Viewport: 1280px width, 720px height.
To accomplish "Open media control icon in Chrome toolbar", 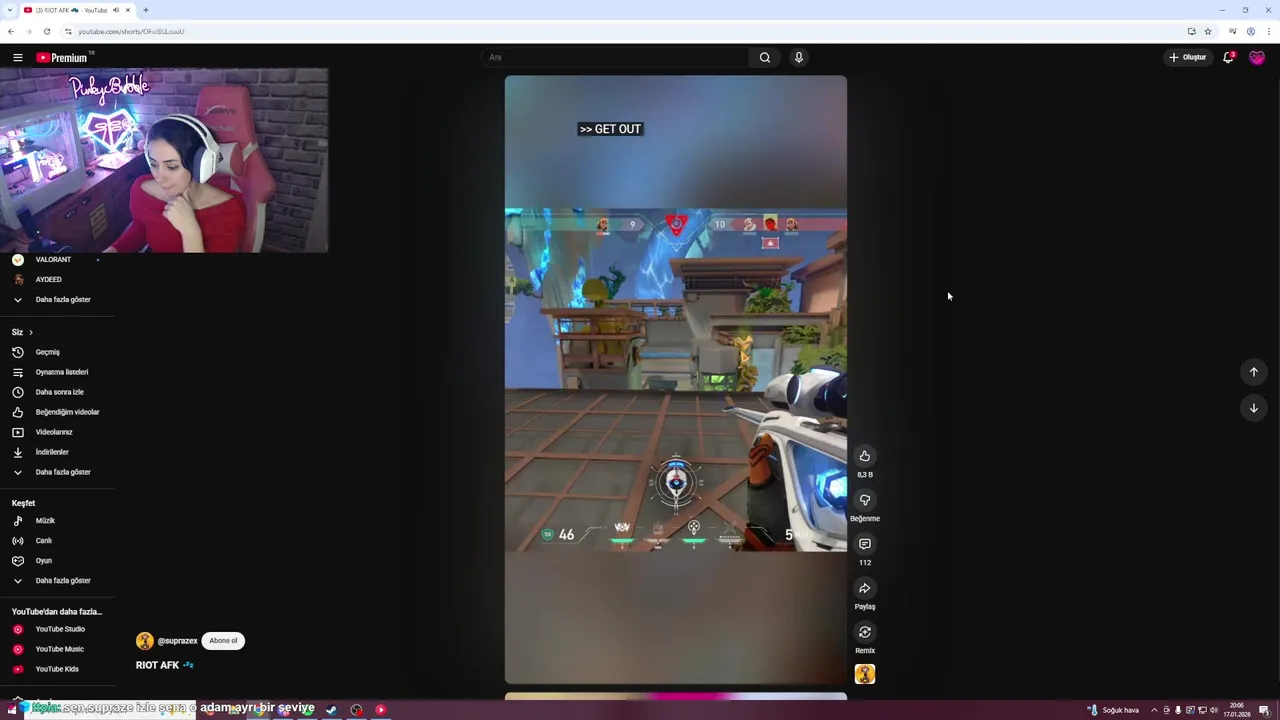I will (x=1233, y=32).
